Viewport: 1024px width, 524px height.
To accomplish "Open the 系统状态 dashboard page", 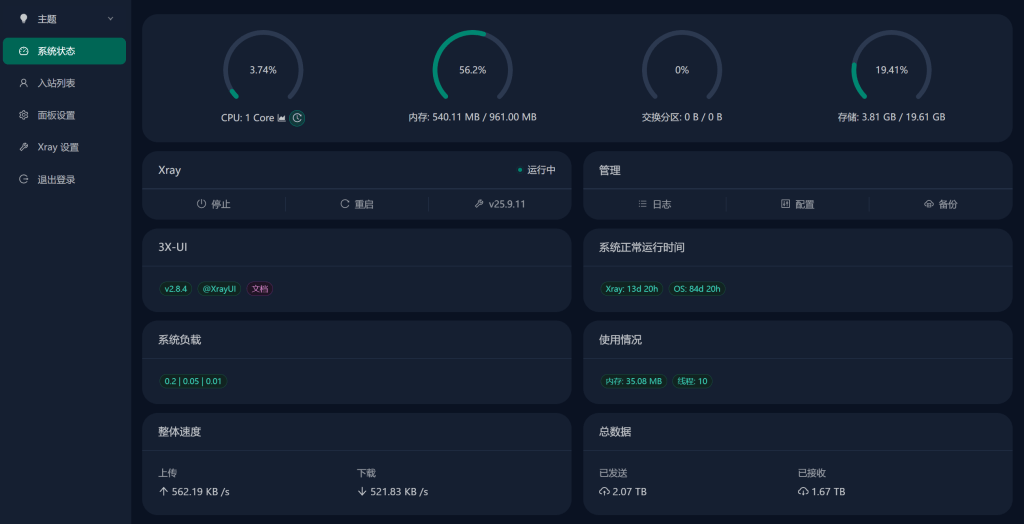I will click(x=64, y=51).
